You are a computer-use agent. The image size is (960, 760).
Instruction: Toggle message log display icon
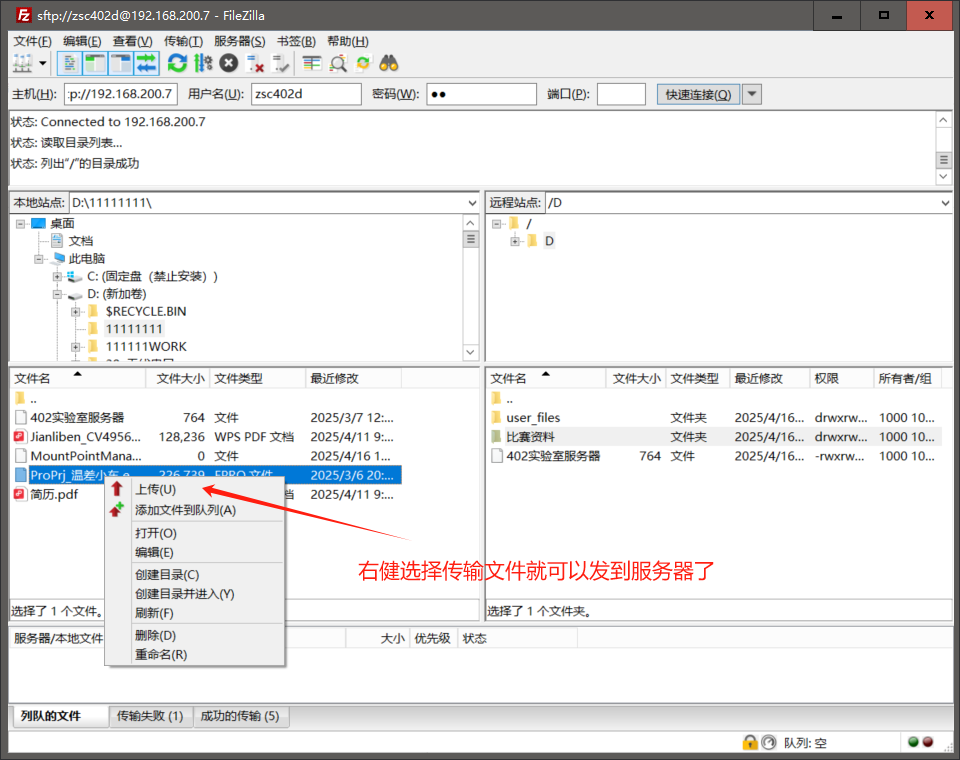[70, 63]
